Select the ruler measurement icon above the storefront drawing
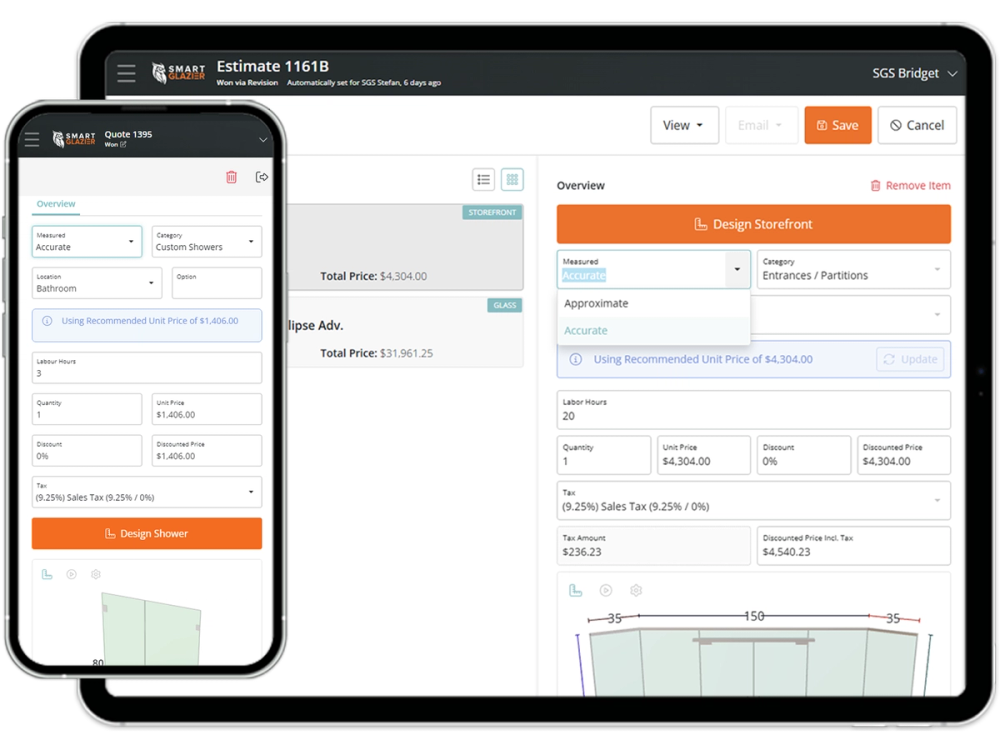This screenshot has height=750, width=1000. (575, 590)
